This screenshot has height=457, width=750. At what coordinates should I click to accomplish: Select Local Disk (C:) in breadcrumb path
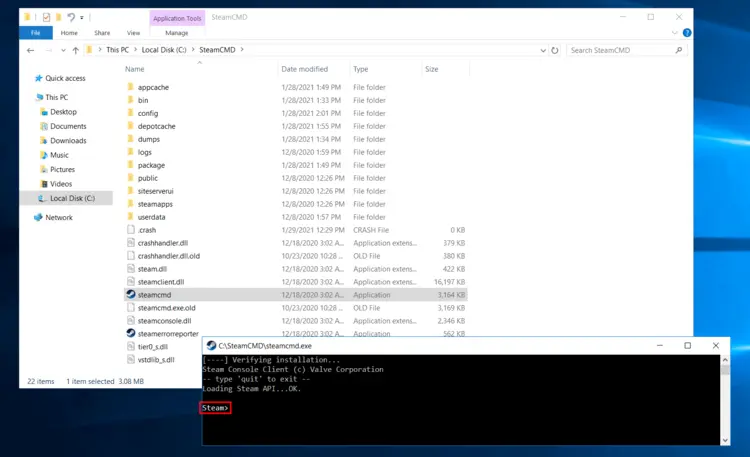[x=161, y=49]
